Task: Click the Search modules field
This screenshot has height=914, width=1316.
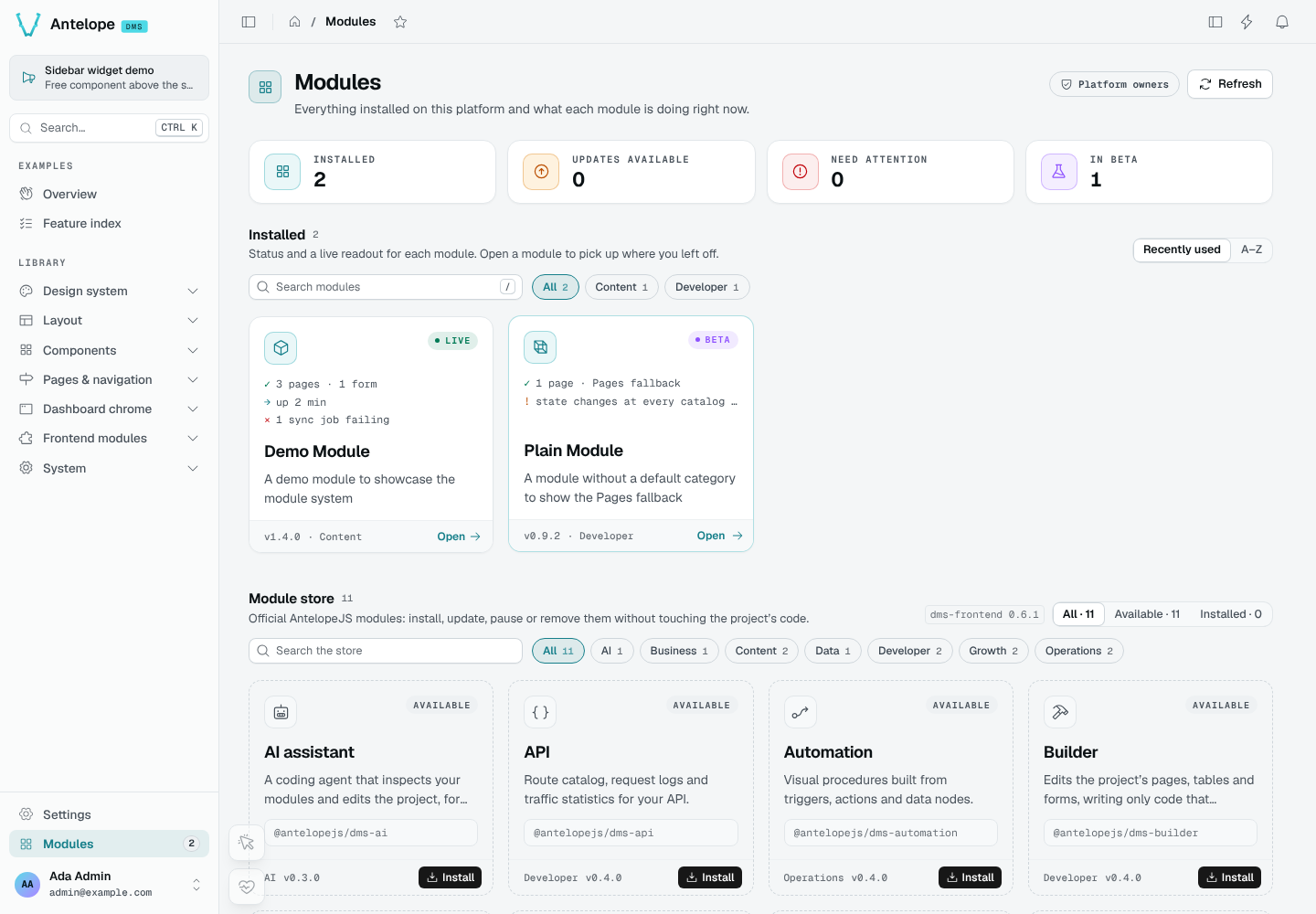Action: [386, 287]
